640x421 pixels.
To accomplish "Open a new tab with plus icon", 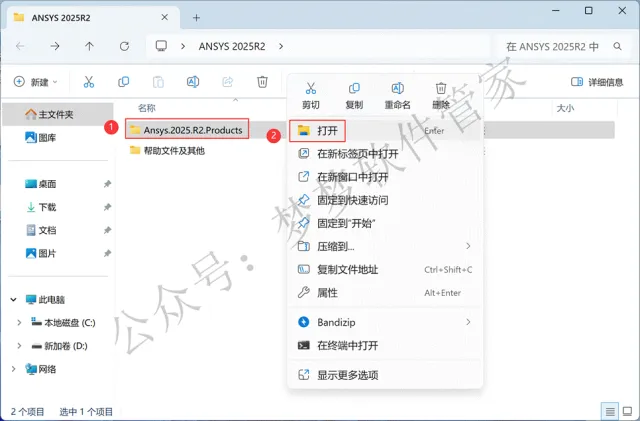I will (196, 18).
